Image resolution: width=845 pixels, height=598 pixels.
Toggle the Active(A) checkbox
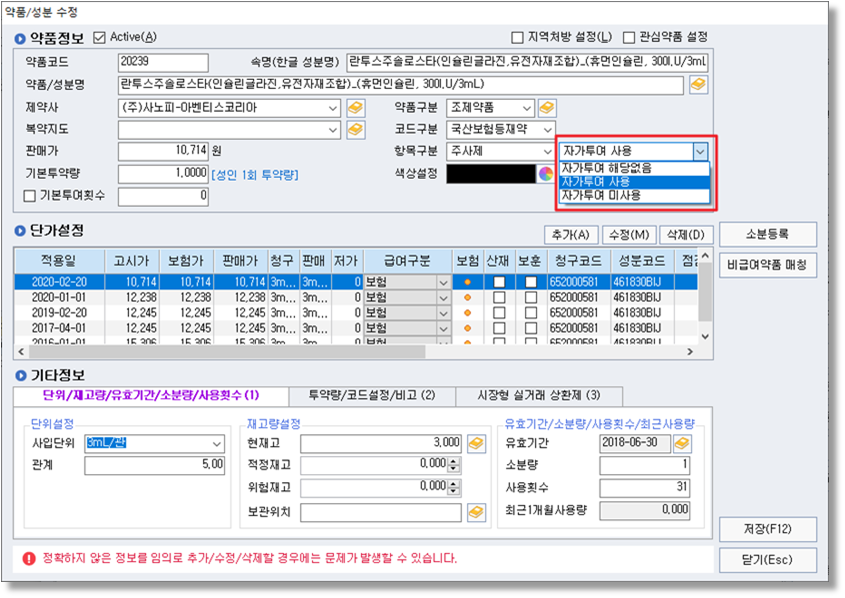[x=99, y=38]
